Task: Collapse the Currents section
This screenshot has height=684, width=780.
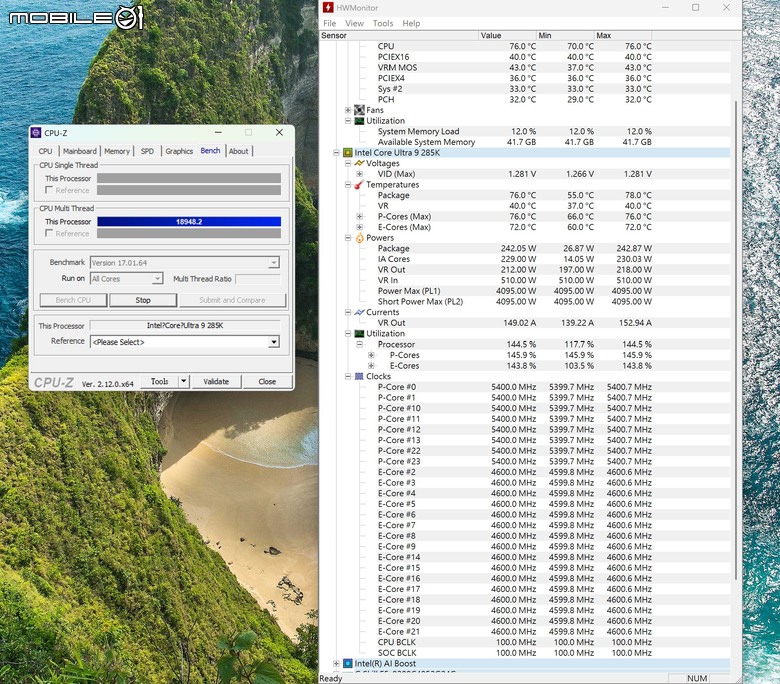Action: click(x=348, y=312)
